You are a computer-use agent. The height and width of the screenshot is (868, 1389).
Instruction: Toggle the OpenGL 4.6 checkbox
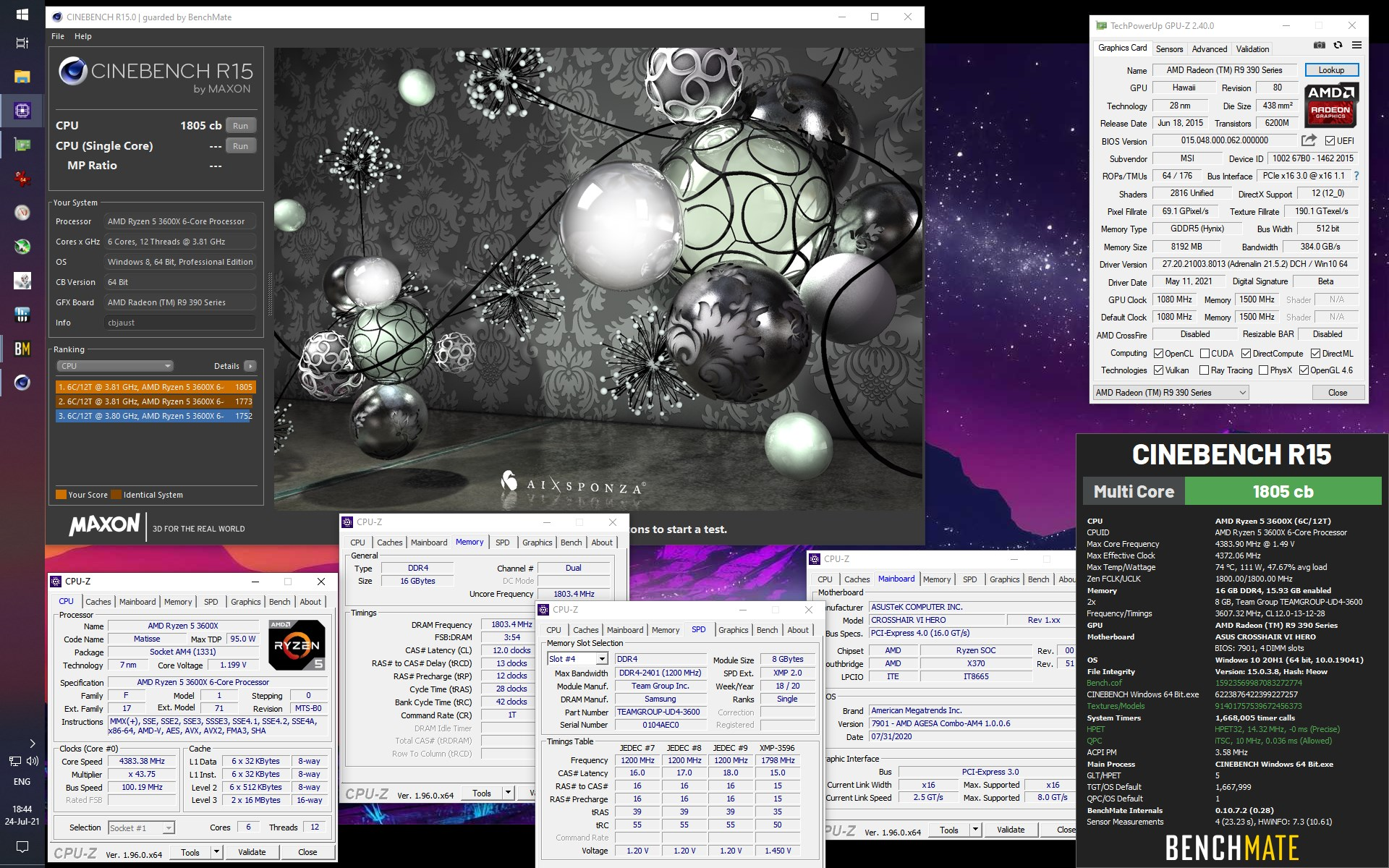1304,370
